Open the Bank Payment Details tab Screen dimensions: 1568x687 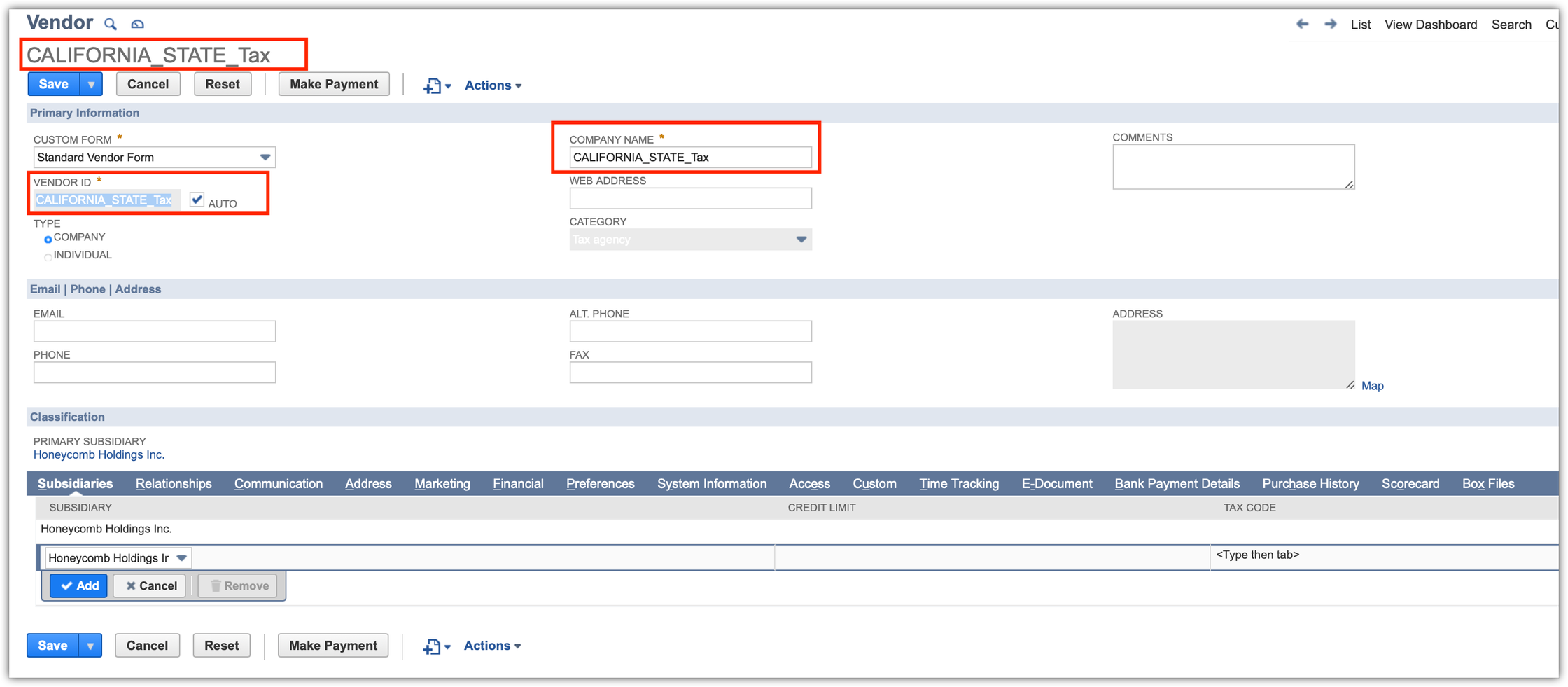[x=1177, y=484]
